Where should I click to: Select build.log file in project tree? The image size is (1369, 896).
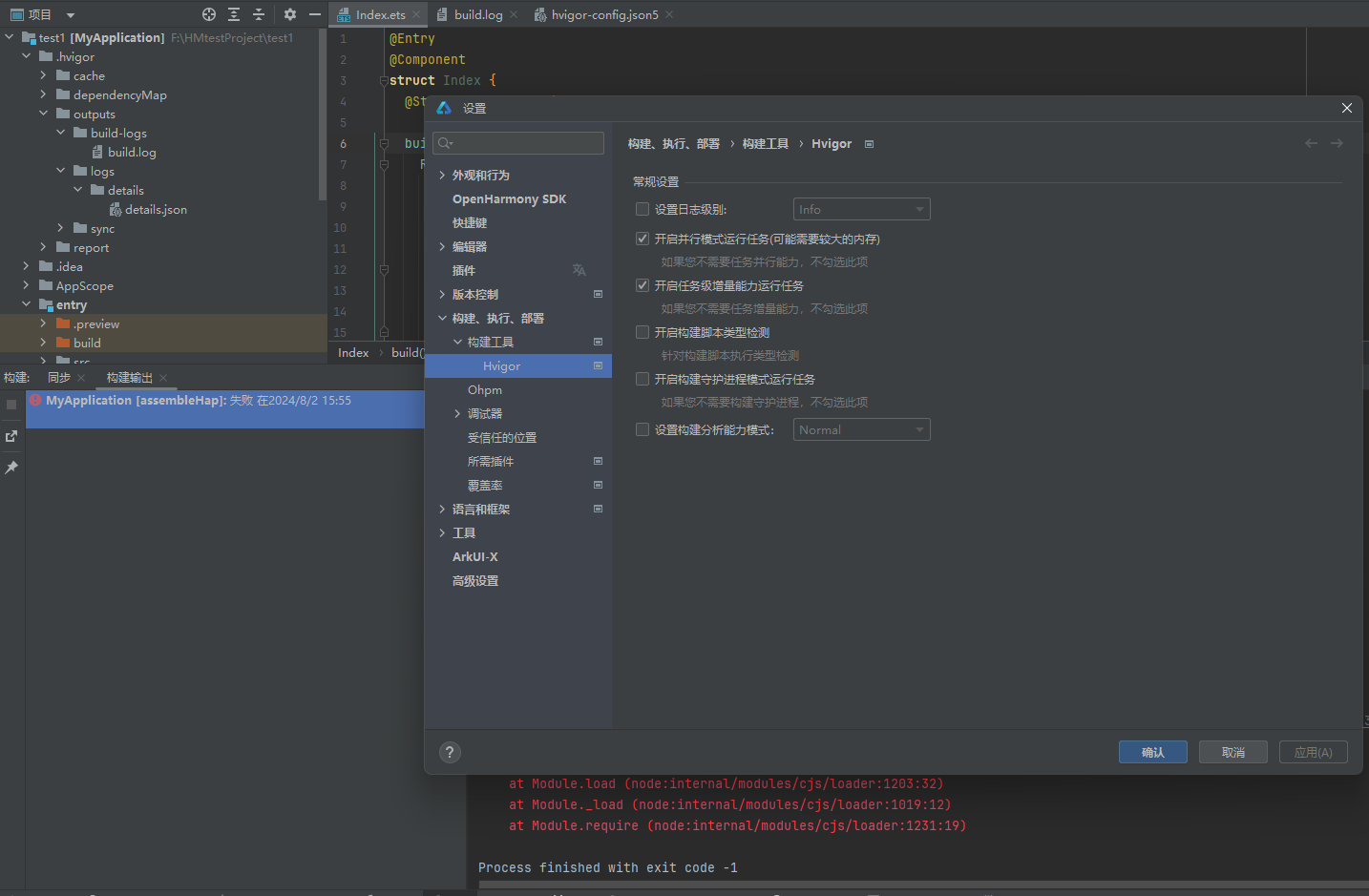coord(132,152)
